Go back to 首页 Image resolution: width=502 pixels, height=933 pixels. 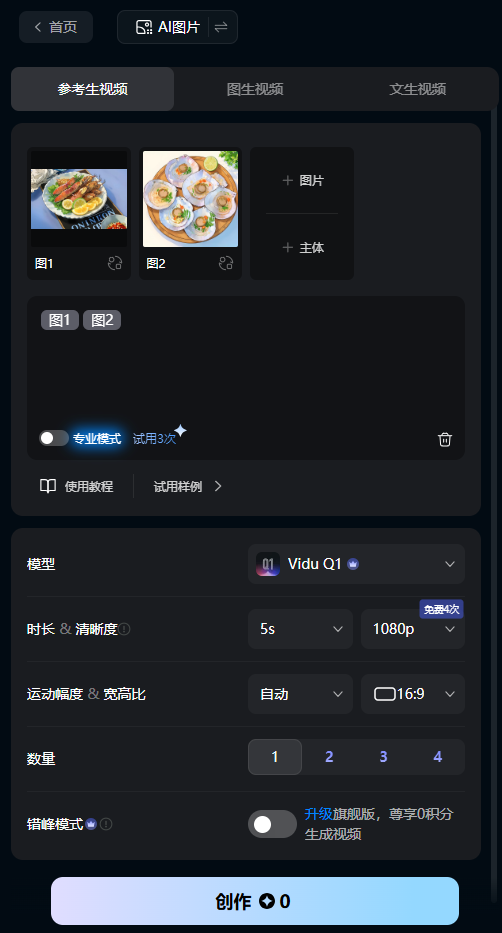pyautogui.click(x=56, y=27)
